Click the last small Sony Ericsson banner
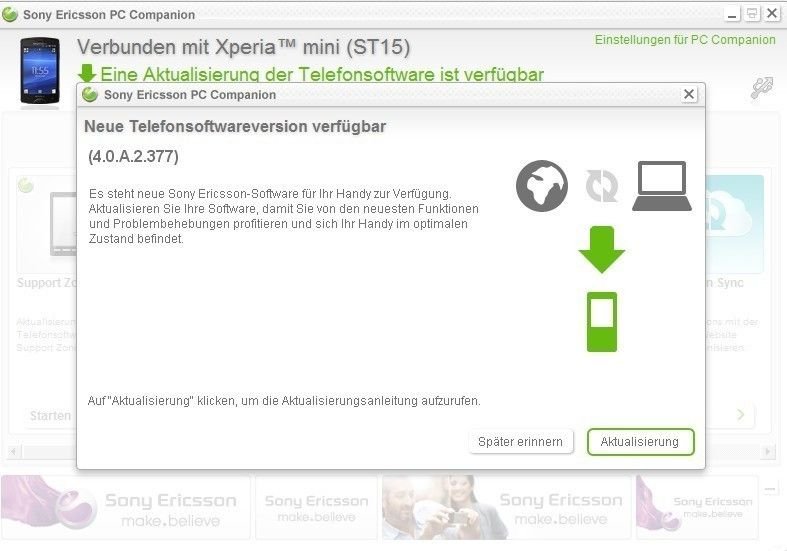 click(x=697, y=507)
